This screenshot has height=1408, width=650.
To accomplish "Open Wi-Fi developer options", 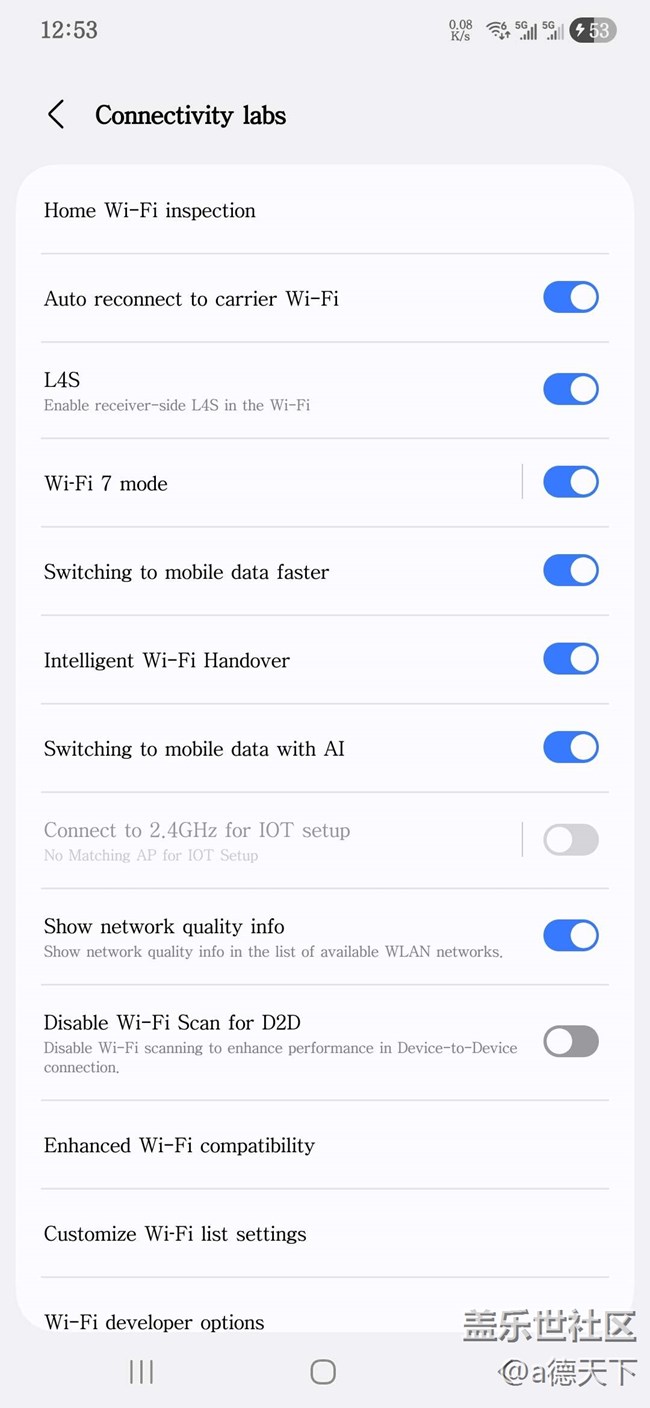I will (x=155, y=1321).
